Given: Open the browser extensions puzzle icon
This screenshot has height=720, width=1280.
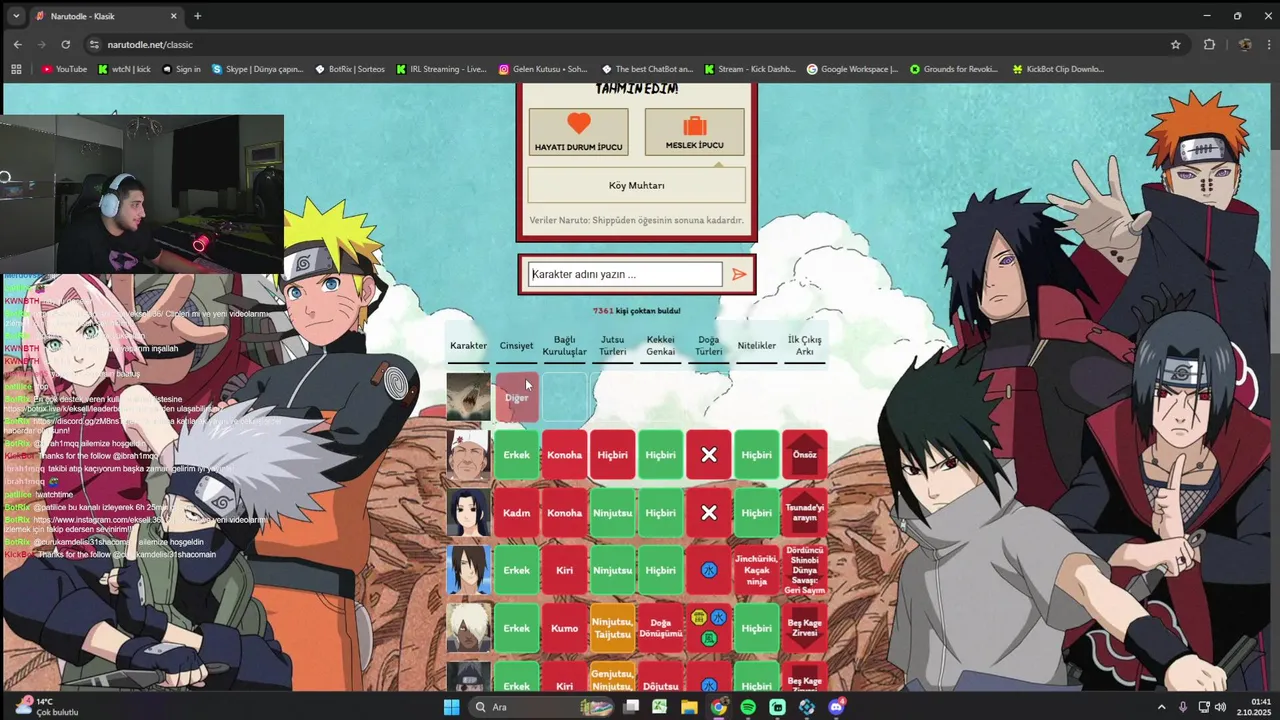Looking at the screenshot, I should [1209, 44].
